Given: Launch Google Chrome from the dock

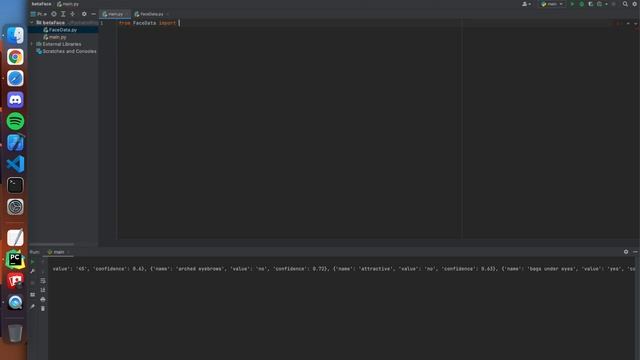Looking at the screenshot, I should pyautogui.click(x=15, y=57).
